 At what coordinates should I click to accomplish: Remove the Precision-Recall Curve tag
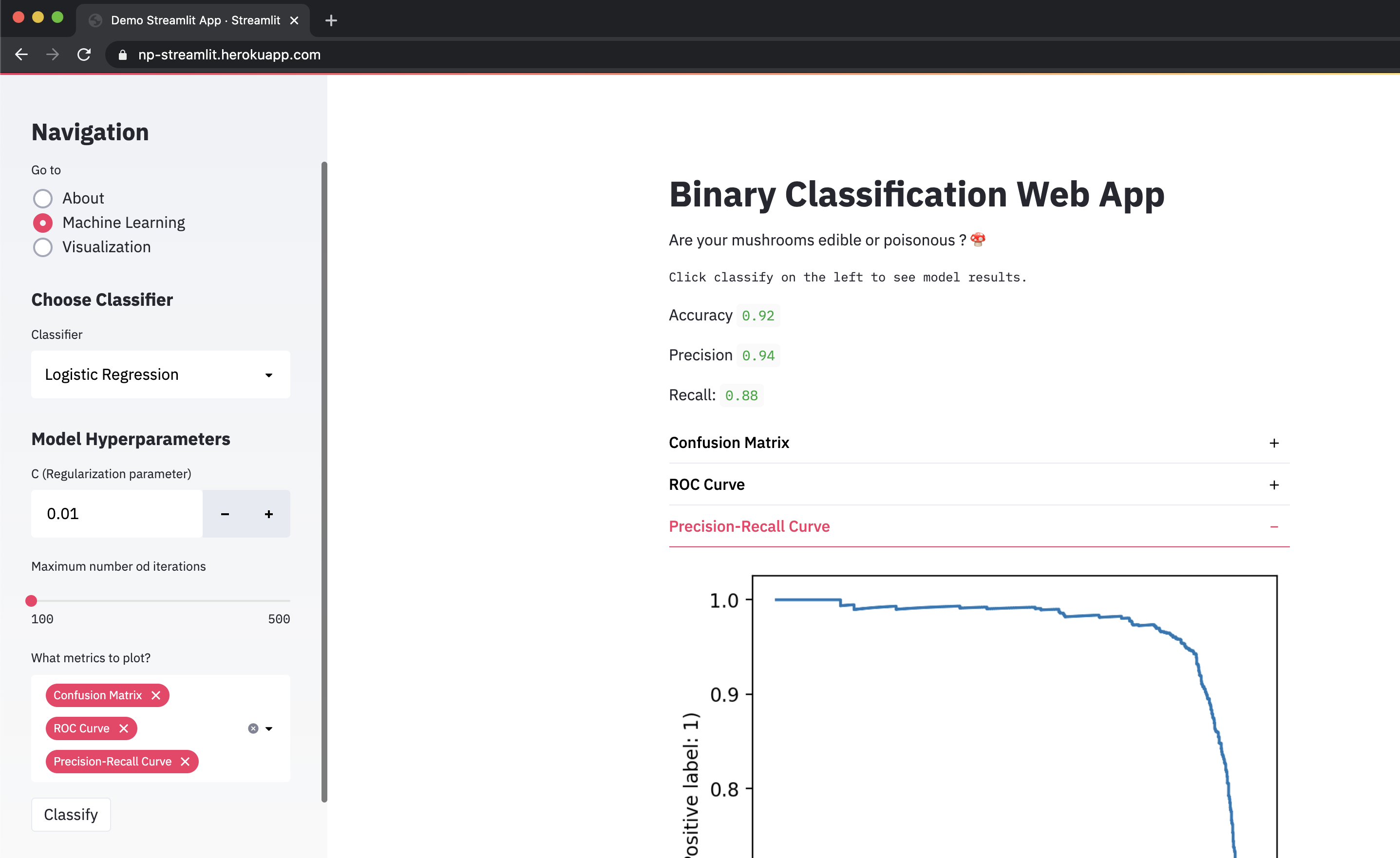click(x=185, y=762)
